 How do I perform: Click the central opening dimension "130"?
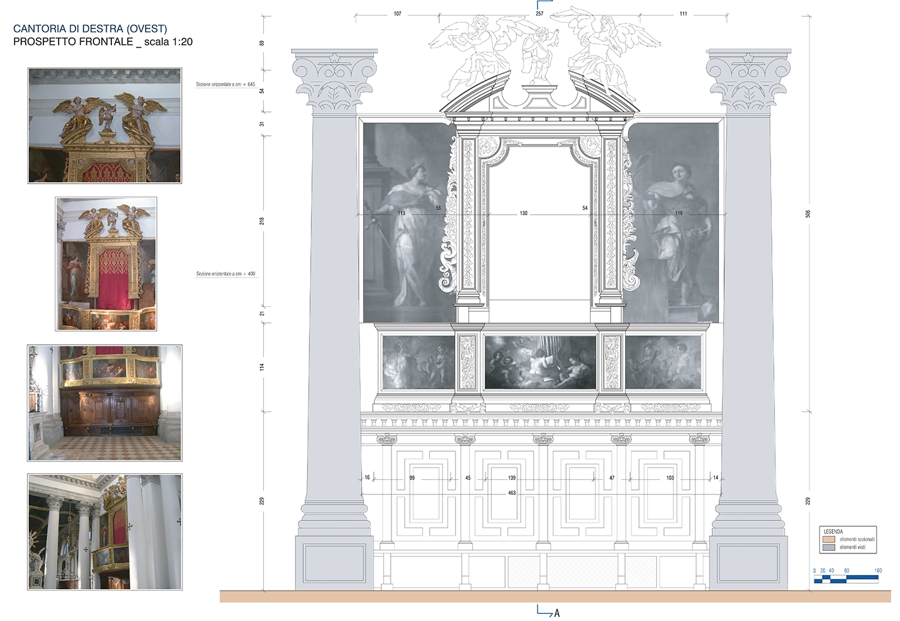523,214
